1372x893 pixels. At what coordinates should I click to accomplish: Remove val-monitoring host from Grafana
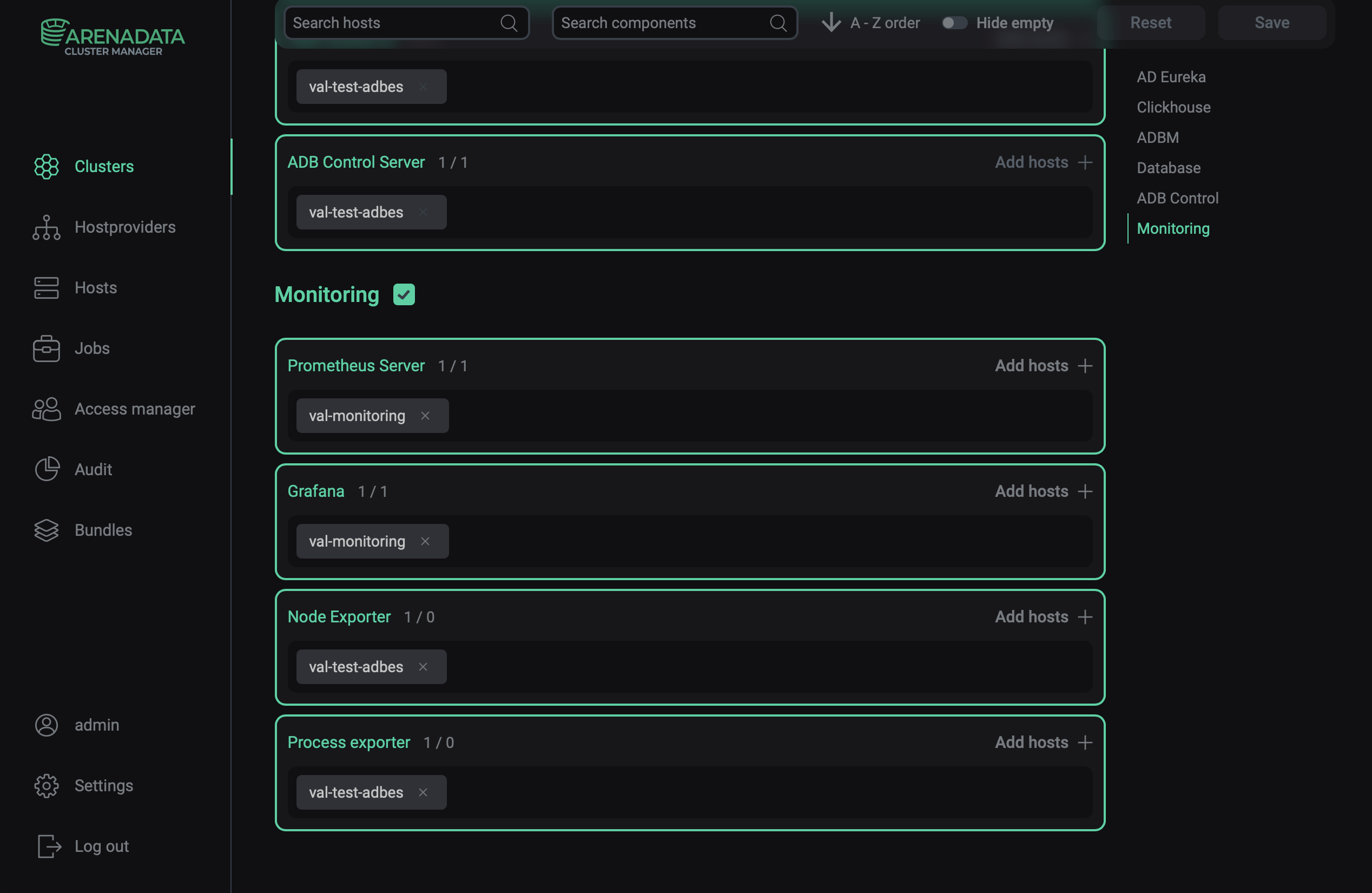coord(425,541)
